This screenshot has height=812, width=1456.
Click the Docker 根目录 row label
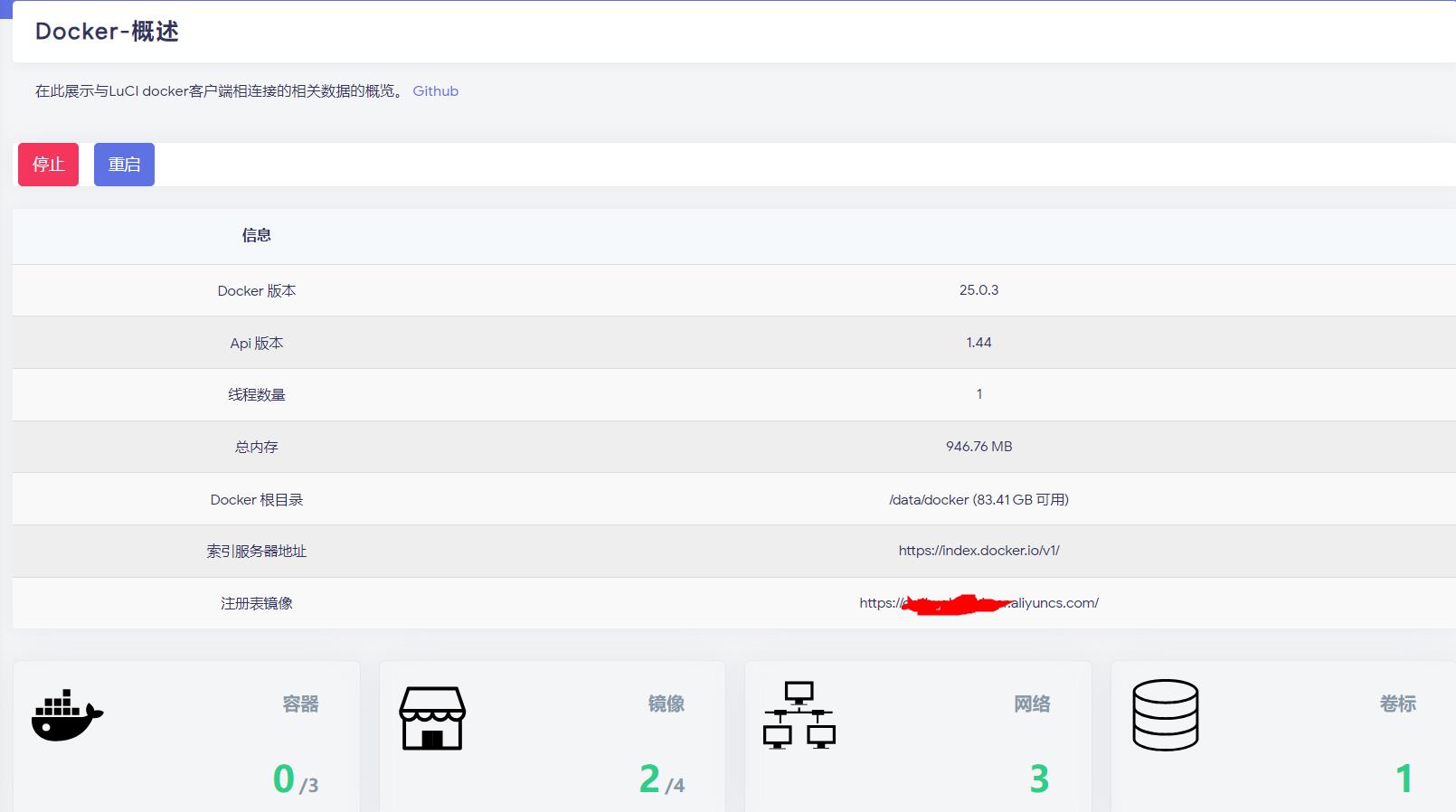(257, 500)
